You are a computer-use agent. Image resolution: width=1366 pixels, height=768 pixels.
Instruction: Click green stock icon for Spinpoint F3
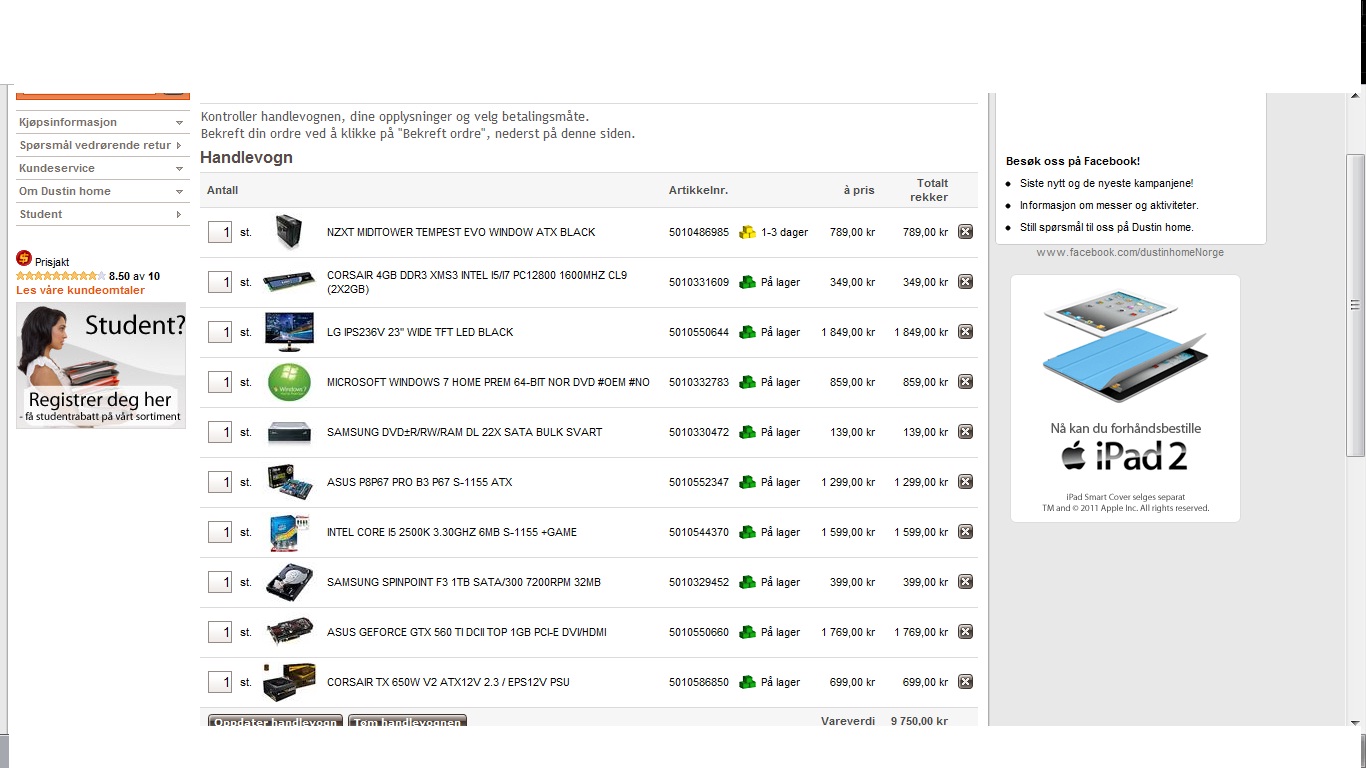coord(747,582)
